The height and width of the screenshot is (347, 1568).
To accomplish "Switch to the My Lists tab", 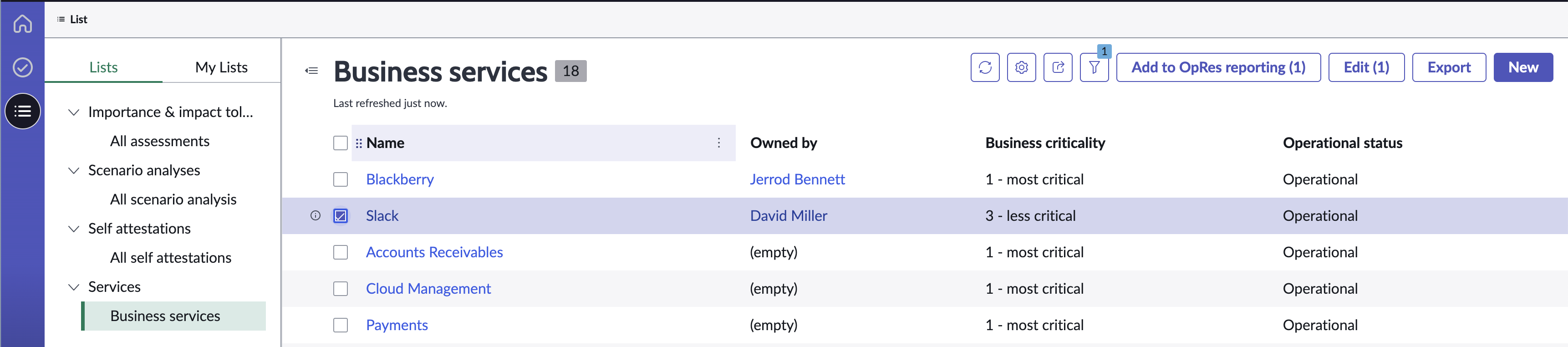I will [x=222, y=67].
